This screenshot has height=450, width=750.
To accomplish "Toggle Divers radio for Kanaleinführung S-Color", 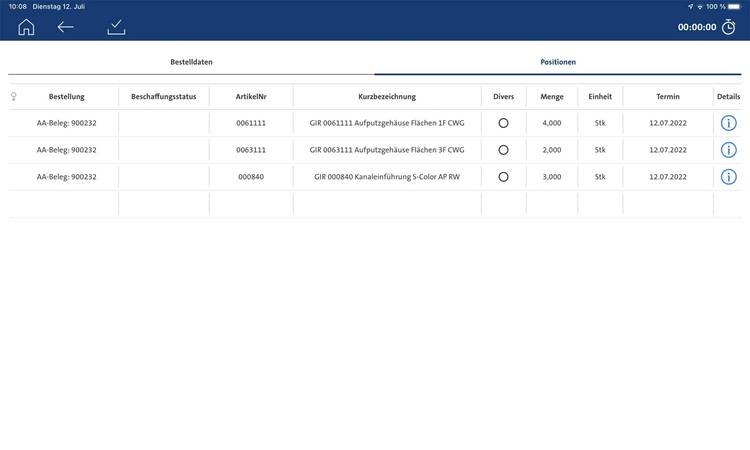I will (x=503, y=177).
